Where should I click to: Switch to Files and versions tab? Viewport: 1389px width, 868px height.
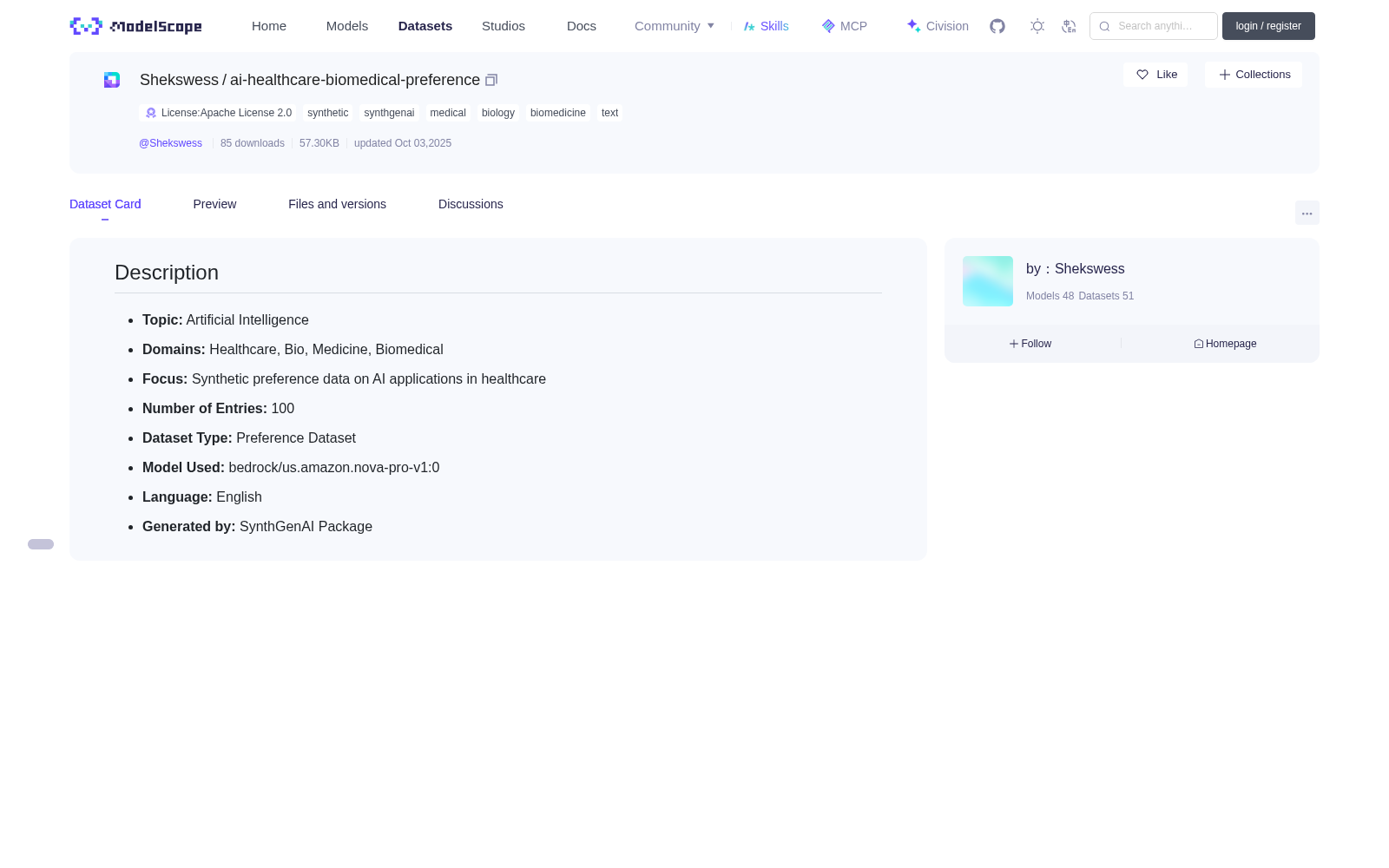pyautogui.click(x=337, y=204)
